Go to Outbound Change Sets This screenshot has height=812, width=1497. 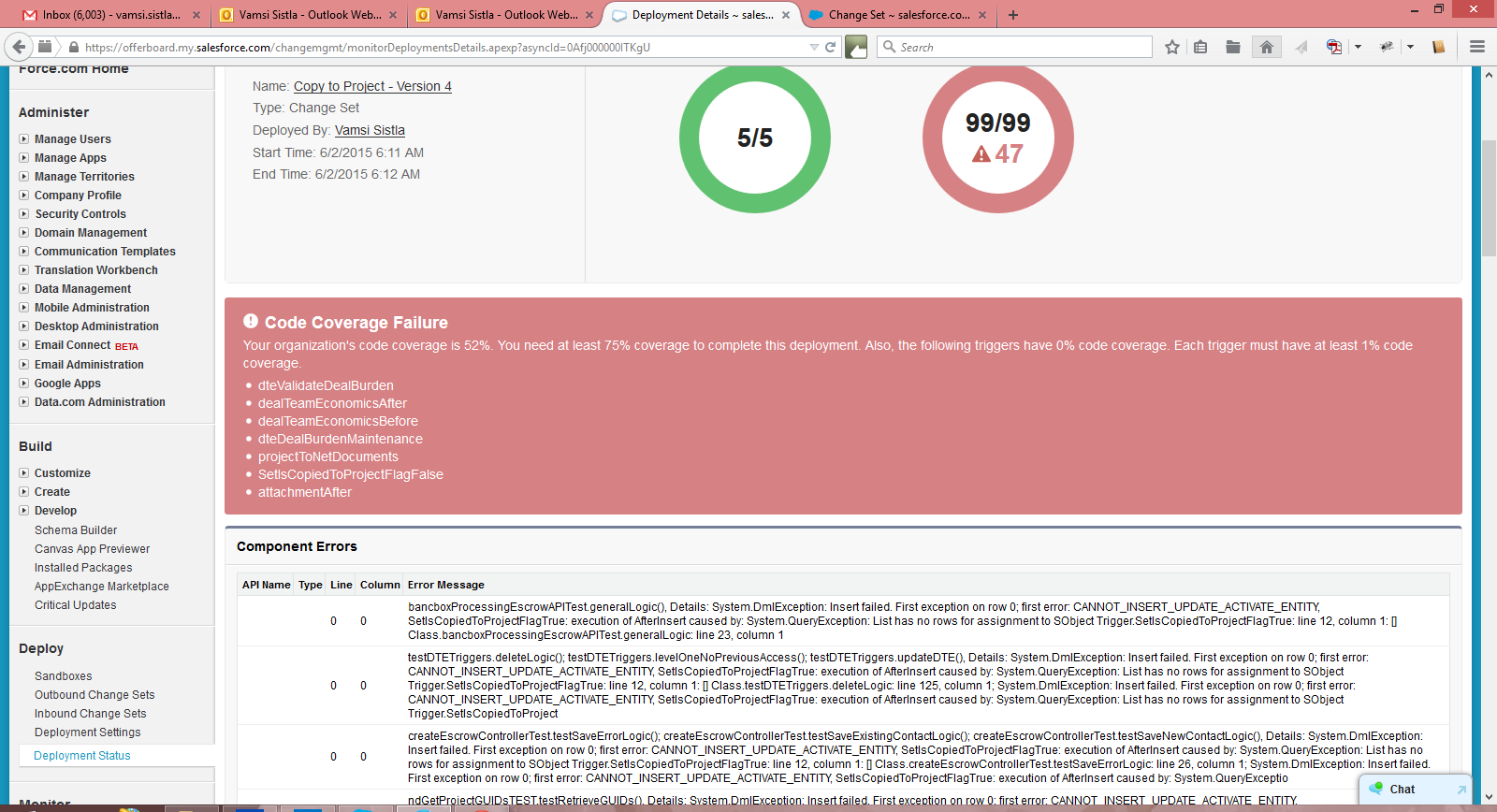coord(94,695)
